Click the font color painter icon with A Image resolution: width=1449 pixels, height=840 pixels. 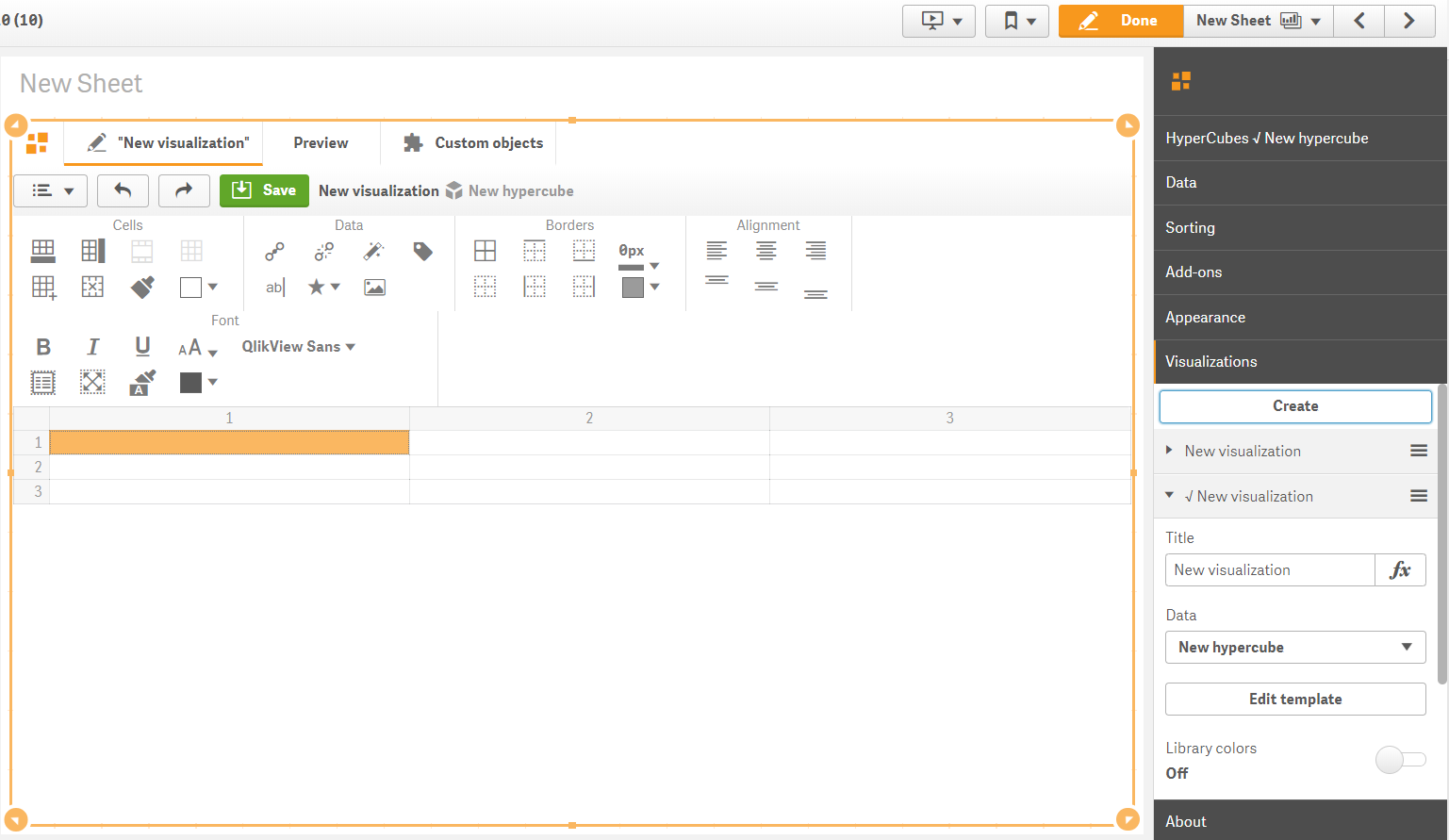tap(141, 382)
